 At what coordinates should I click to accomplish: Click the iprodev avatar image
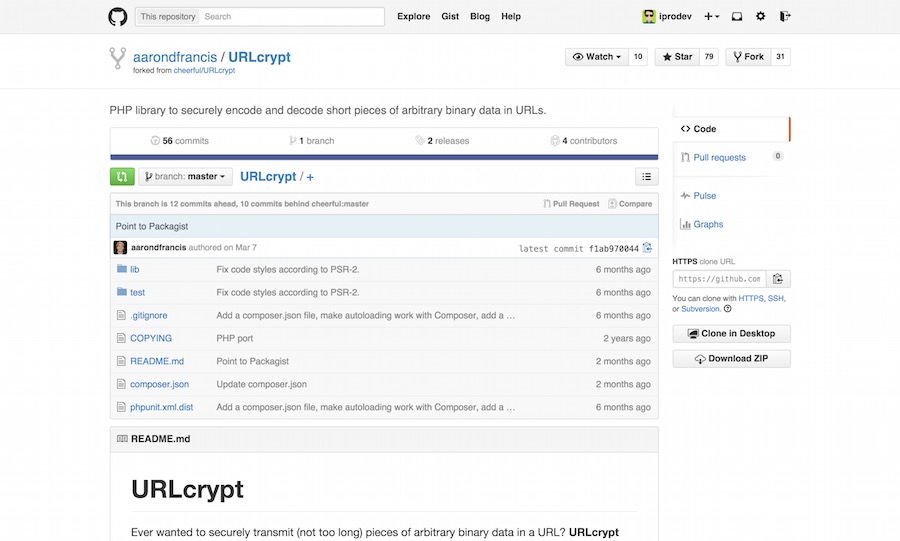click(x=649, y=17)
